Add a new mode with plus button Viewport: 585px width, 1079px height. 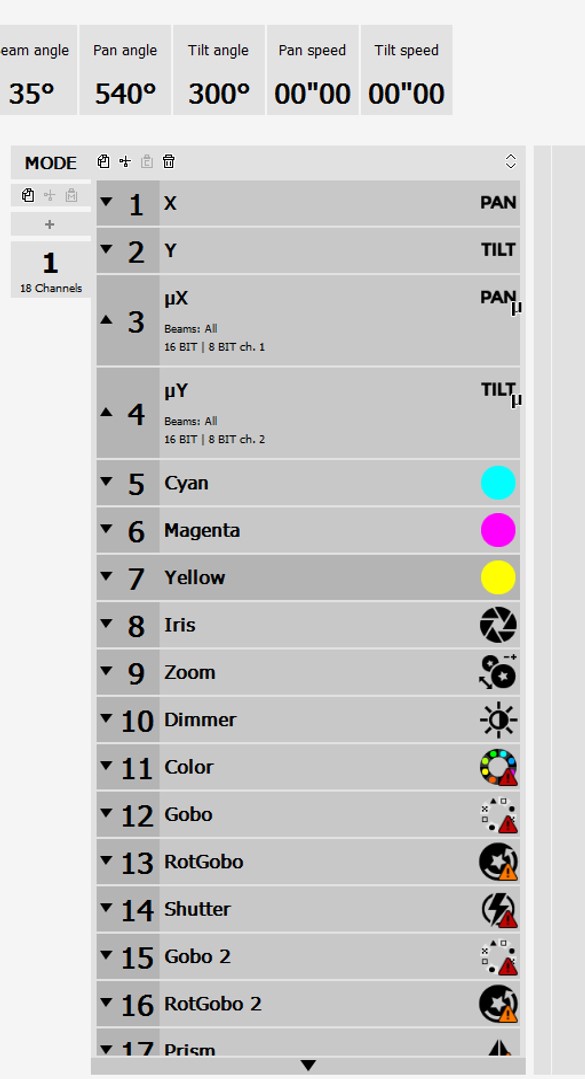click(50, 224)
